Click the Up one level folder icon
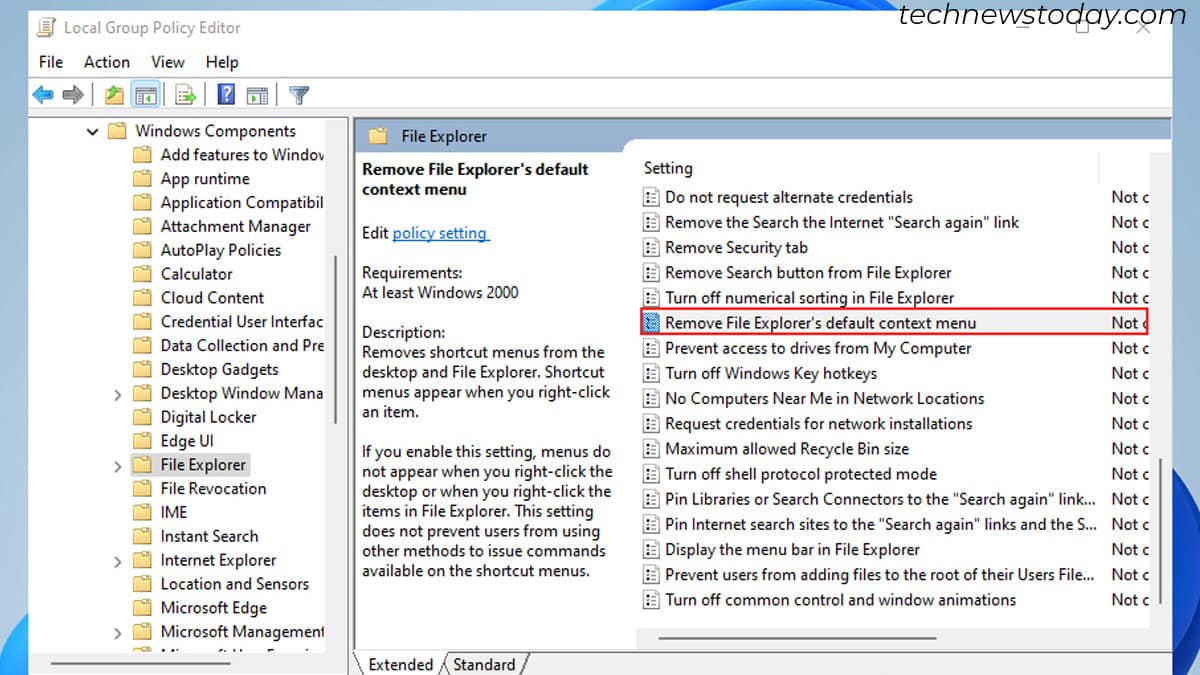Viewport: 1200px width, 675px height. pyautogui.click(x=114, y=95)
